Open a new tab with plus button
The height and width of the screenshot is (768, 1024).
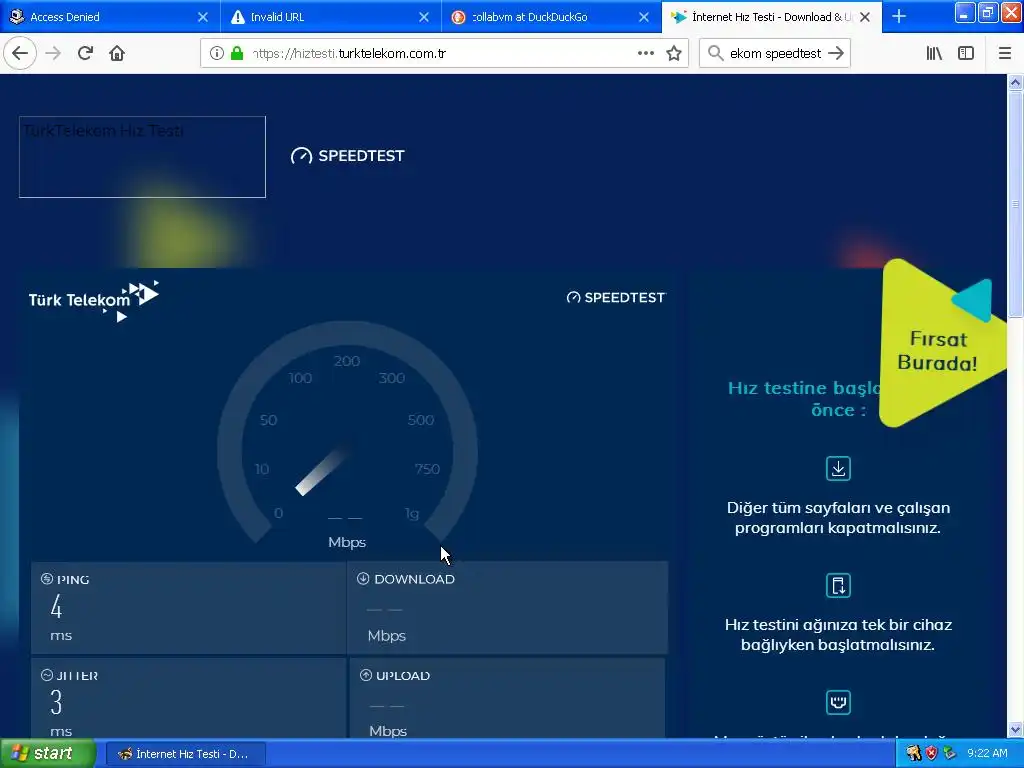point(899,16)
